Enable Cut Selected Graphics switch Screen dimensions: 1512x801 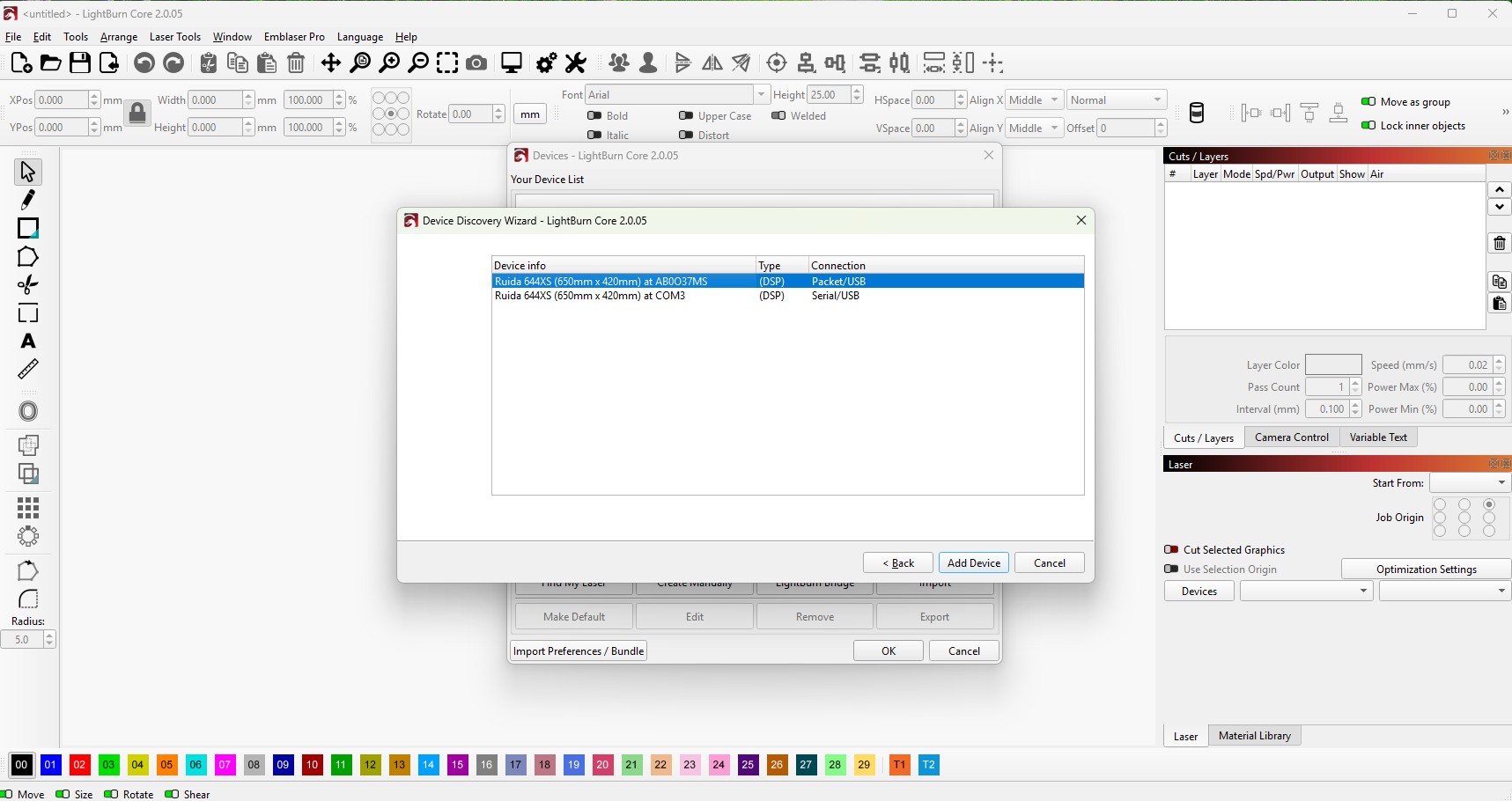[x=1171, y=549]
